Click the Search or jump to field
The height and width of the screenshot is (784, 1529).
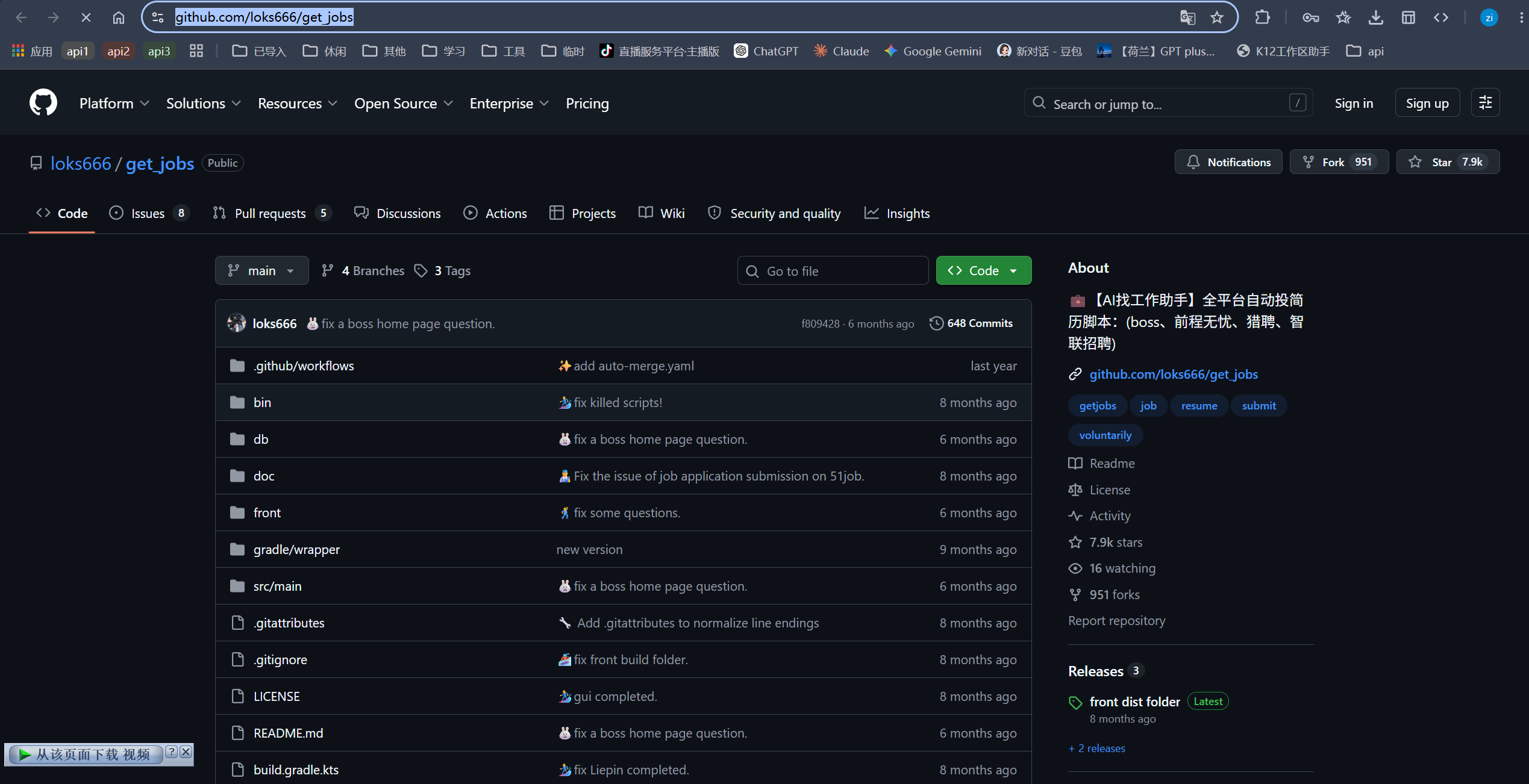(1168, 103)
